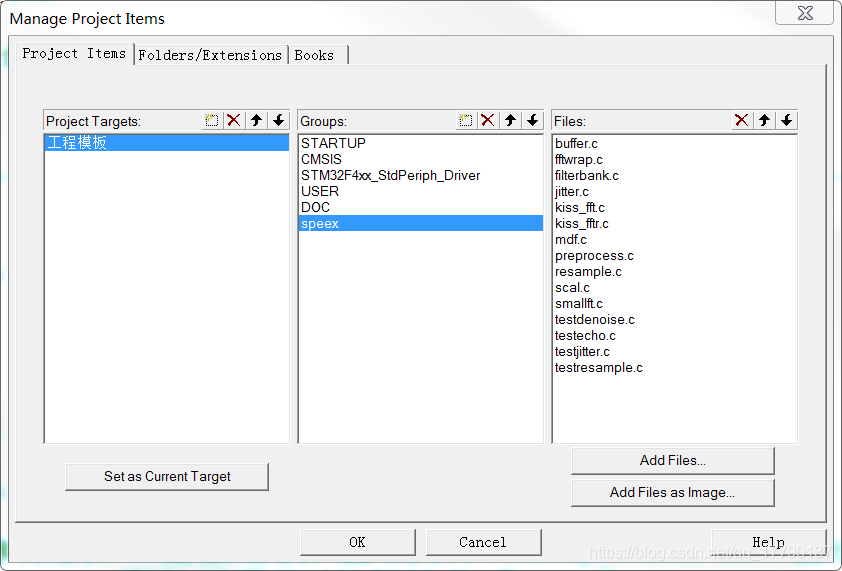This screenshot has width=842, height=571.
Task: Close the Manage Project Items dialog
Action: click(804, 13)
